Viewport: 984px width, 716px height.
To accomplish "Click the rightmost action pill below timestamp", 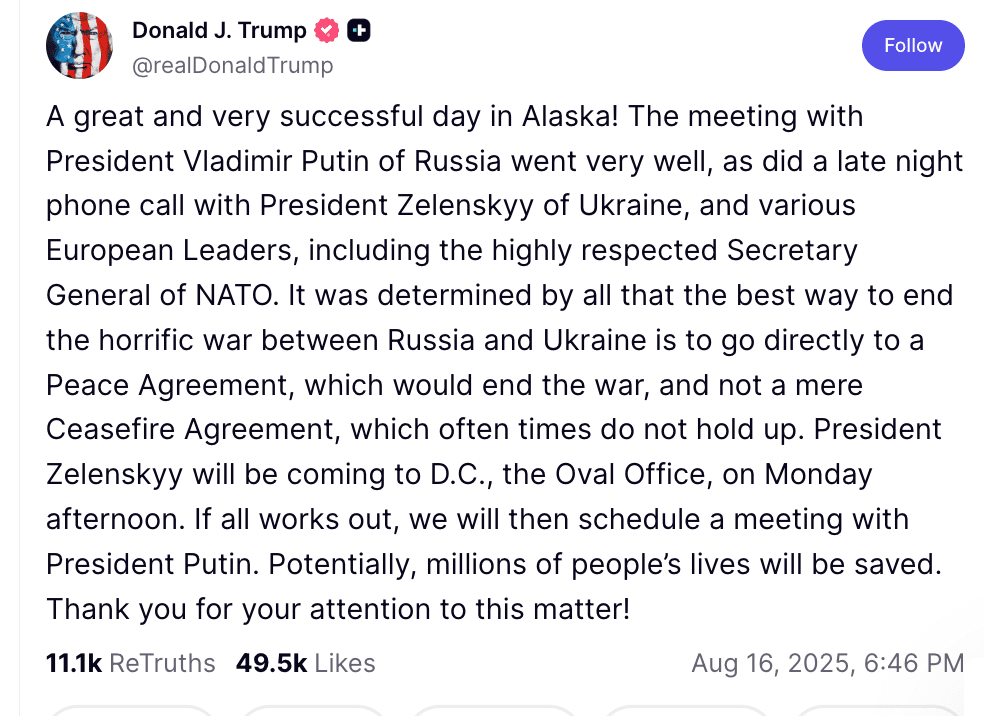I will (x=879, y=710).
